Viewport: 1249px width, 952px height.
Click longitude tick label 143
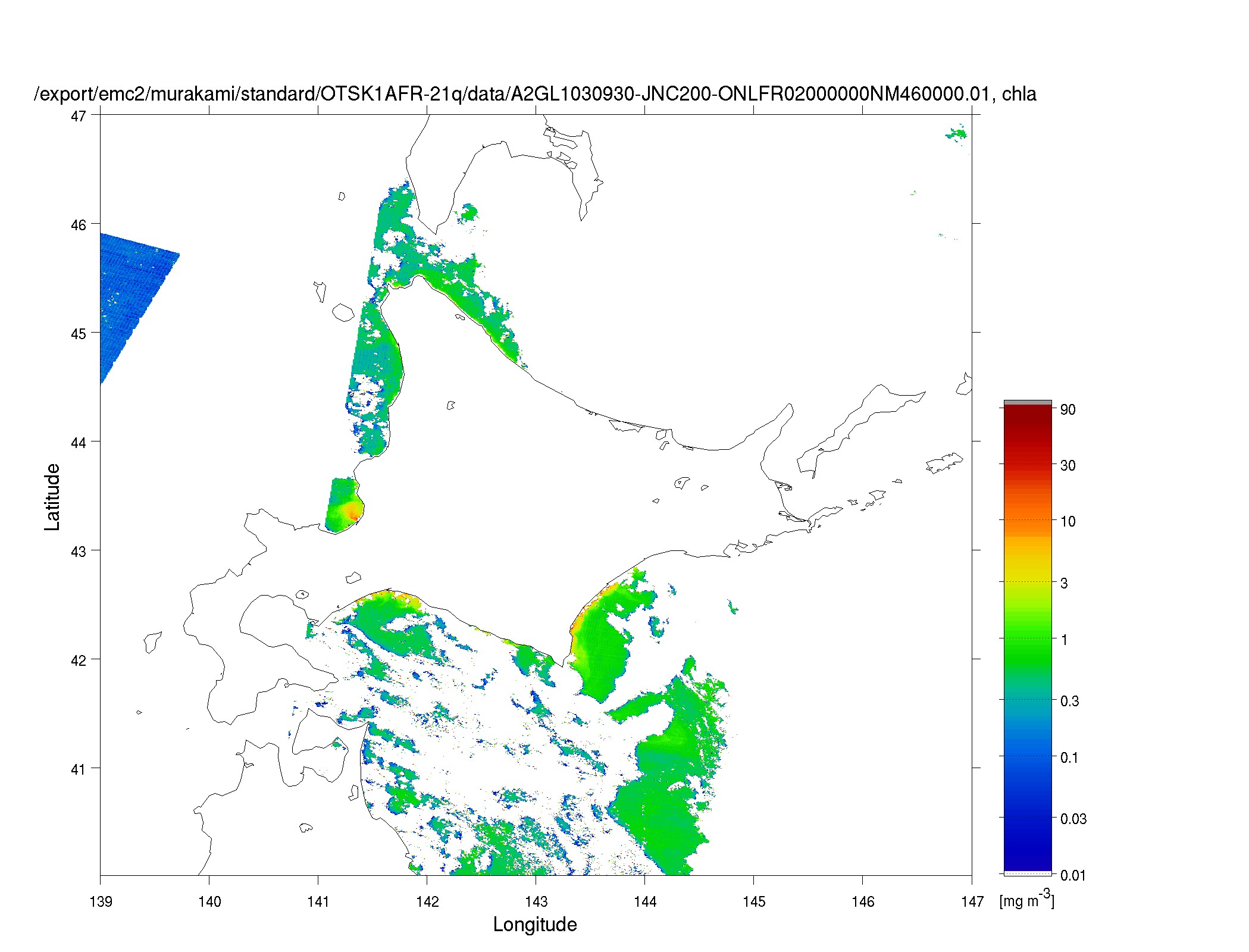pyautogui.click(x=536, y=901)
